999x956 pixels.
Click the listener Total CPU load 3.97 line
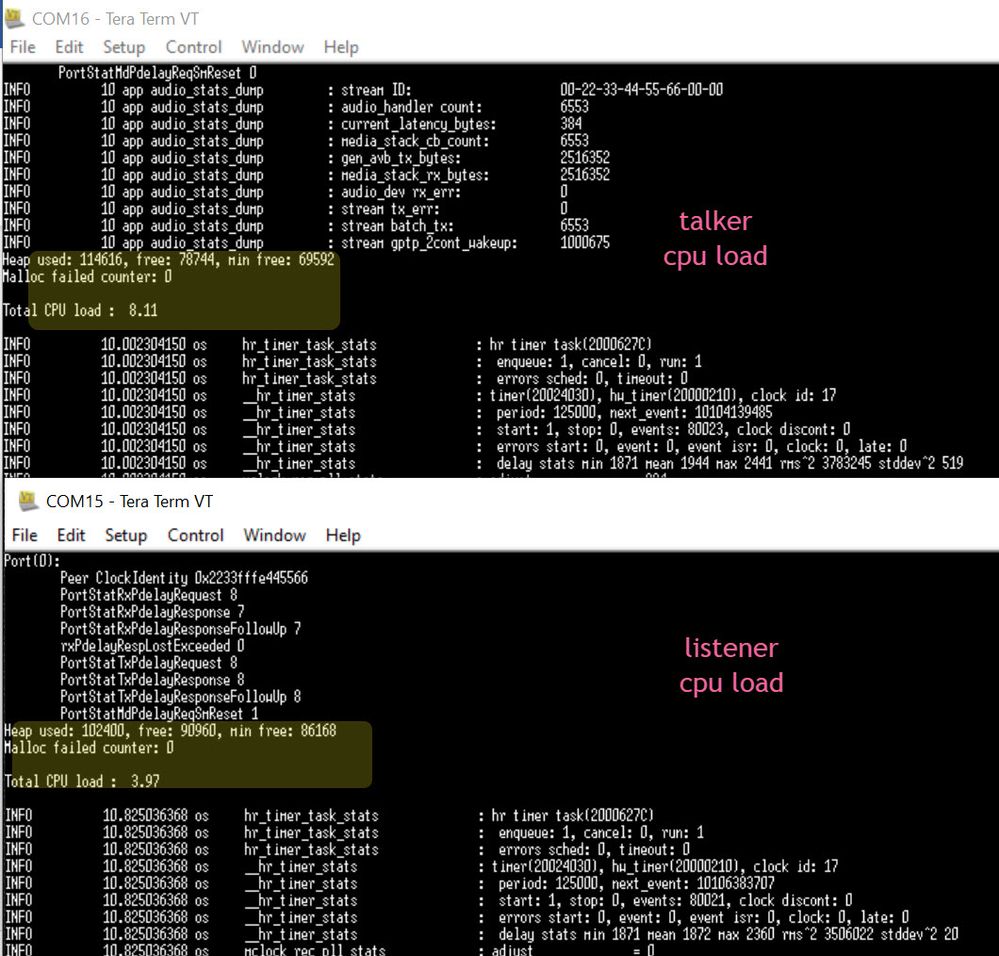[82, 781]
